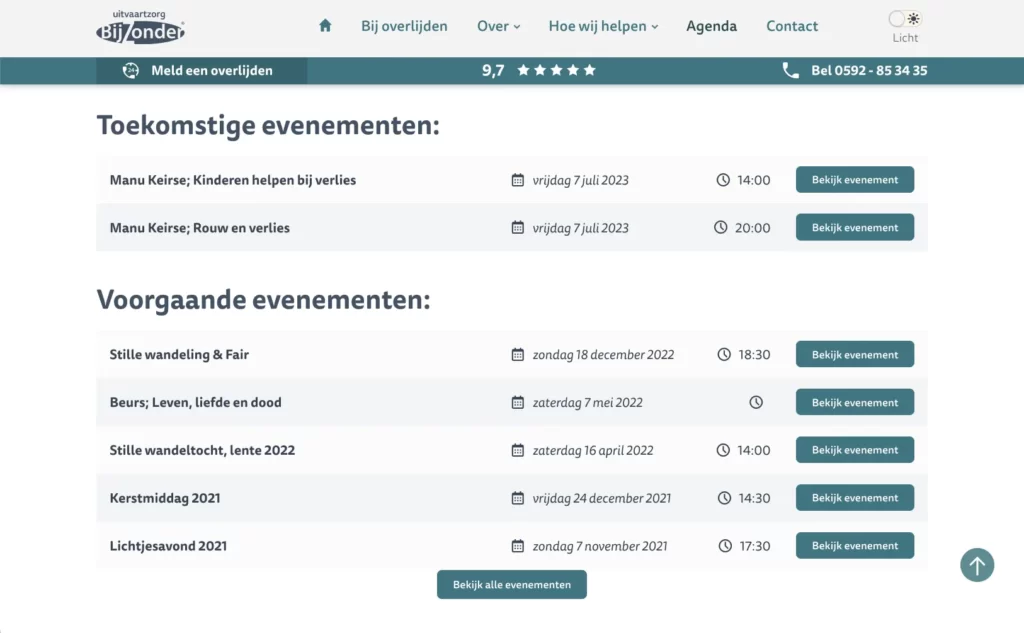Viewport: 1024px width, 633px height.
Task: View event Kerstmiddag 2021
Action: 855,498
